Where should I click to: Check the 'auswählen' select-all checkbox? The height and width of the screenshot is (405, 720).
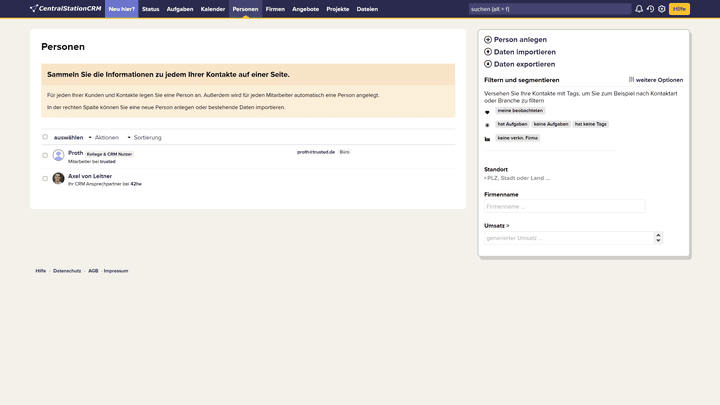click(45, 137)
